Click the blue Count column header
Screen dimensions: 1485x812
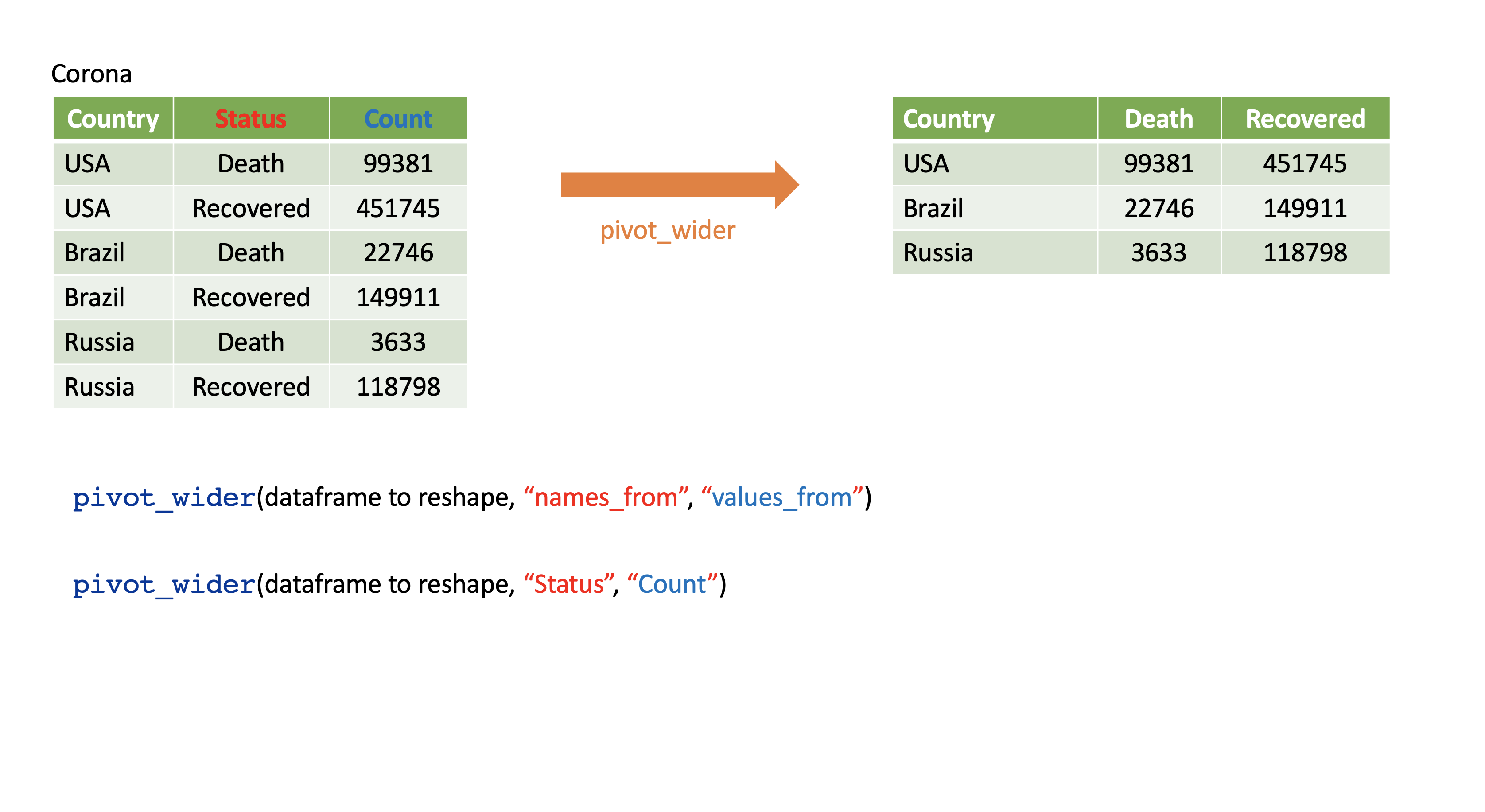tap(398, 119)
